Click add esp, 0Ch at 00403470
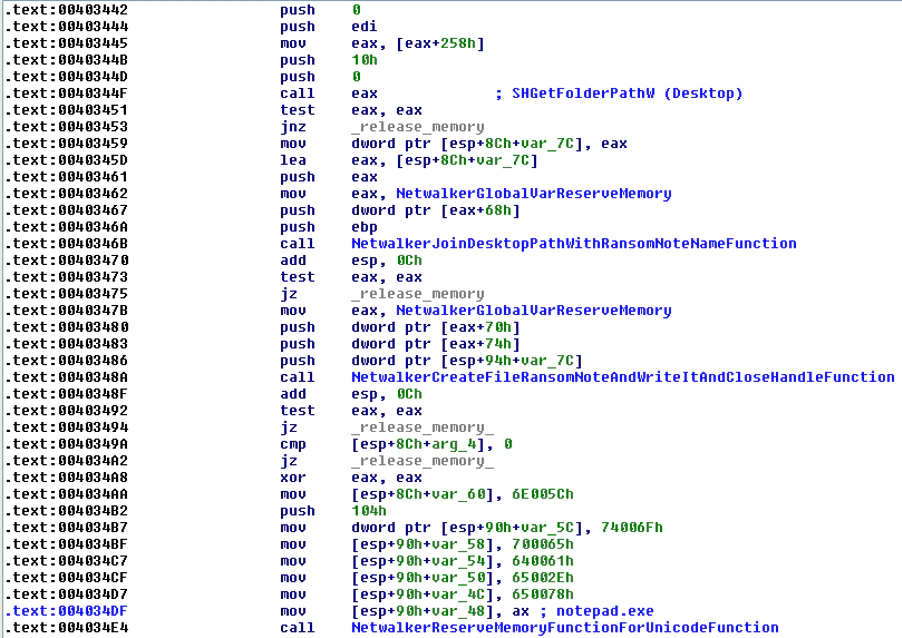Image resolution: width=902 pixels, height=638 pixels. 387,260
